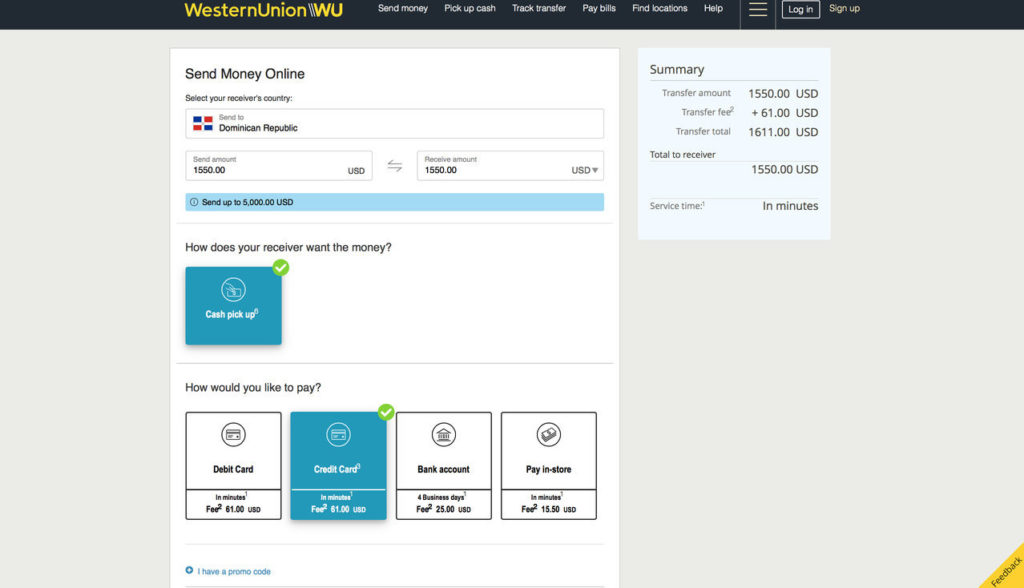Click the Send Money Online heading
Image resolution: width=1024 pixels, height=588 pixels.
245,74
